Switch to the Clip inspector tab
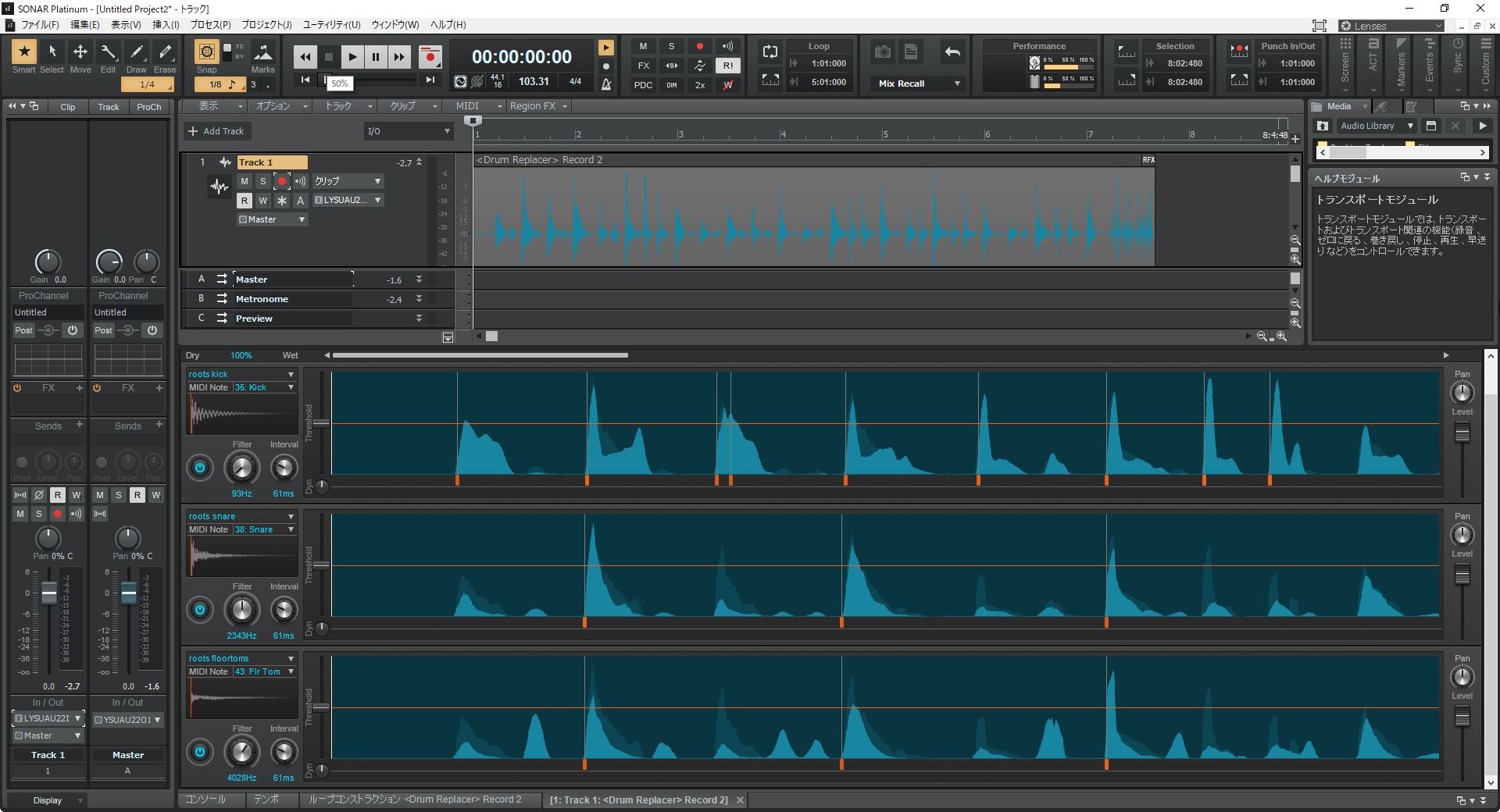Viewport: 1500px width, 812px height. coord(68,107)
